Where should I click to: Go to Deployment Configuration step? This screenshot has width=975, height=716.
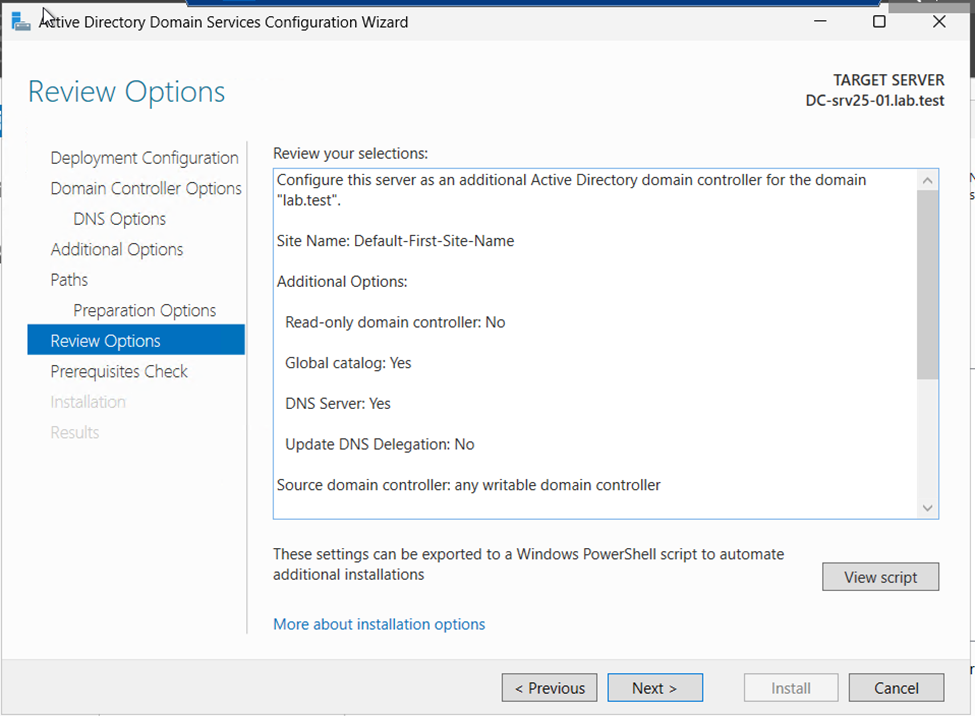tap(144, 158)
